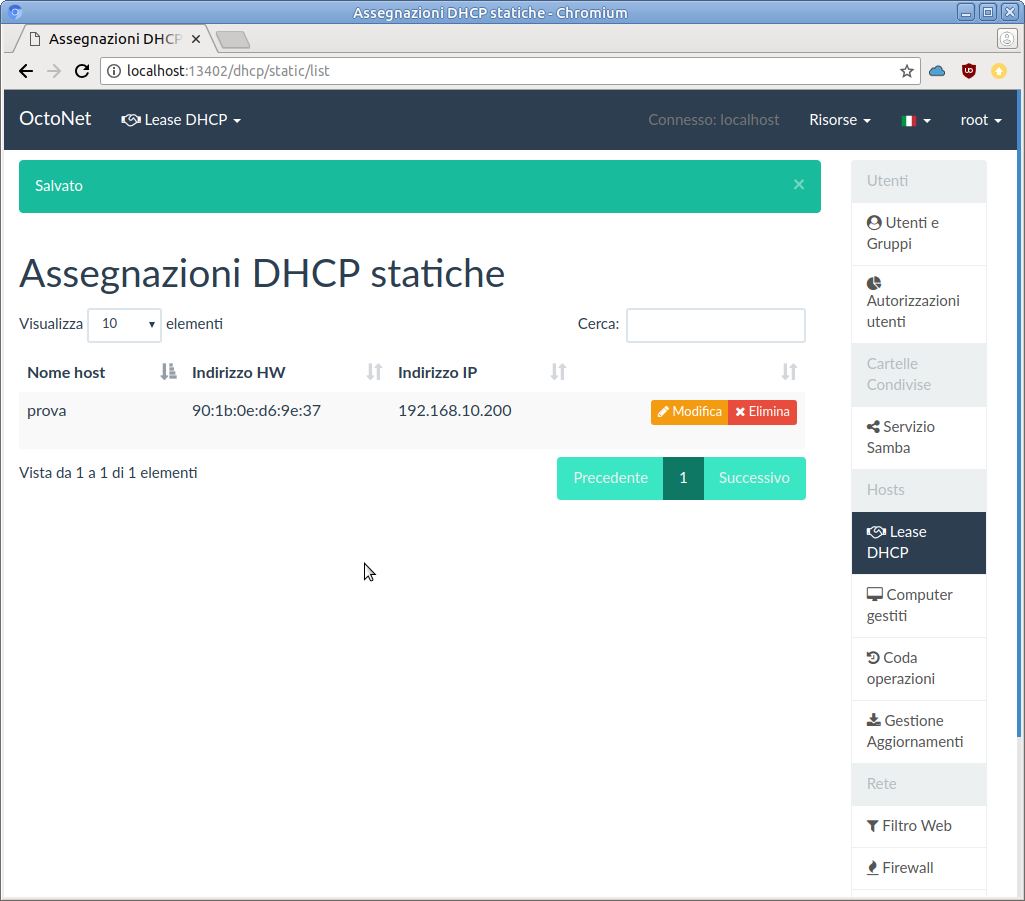This screenshot has height=901, width=1025.
Task: Reload the page with the refresh icon
Action: pyautogui.click(x=82, y=71)
